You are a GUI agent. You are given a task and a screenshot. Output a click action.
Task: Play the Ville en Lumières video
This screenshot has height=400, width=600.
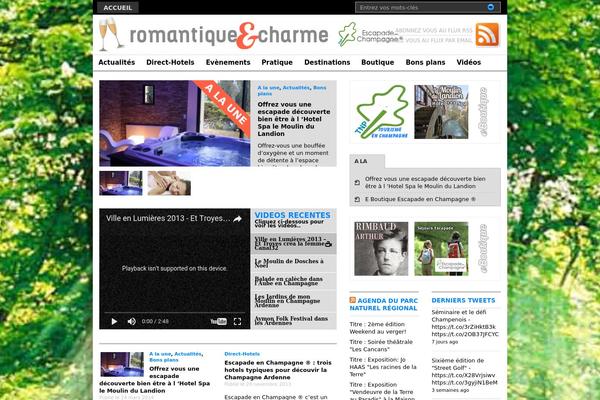[114, 322]
